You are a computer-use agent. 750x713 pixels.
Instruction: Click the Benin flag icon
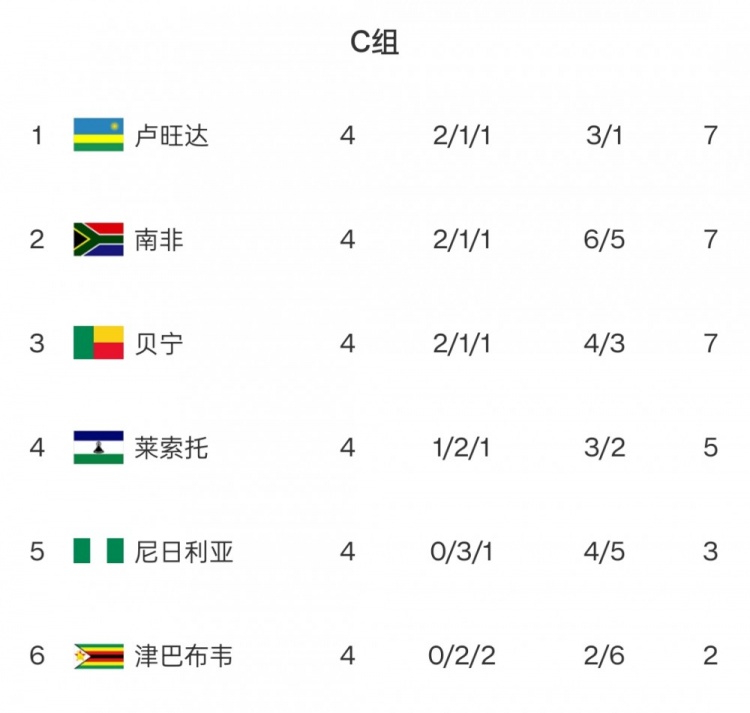pyautogui.click(x=98, y=343)
